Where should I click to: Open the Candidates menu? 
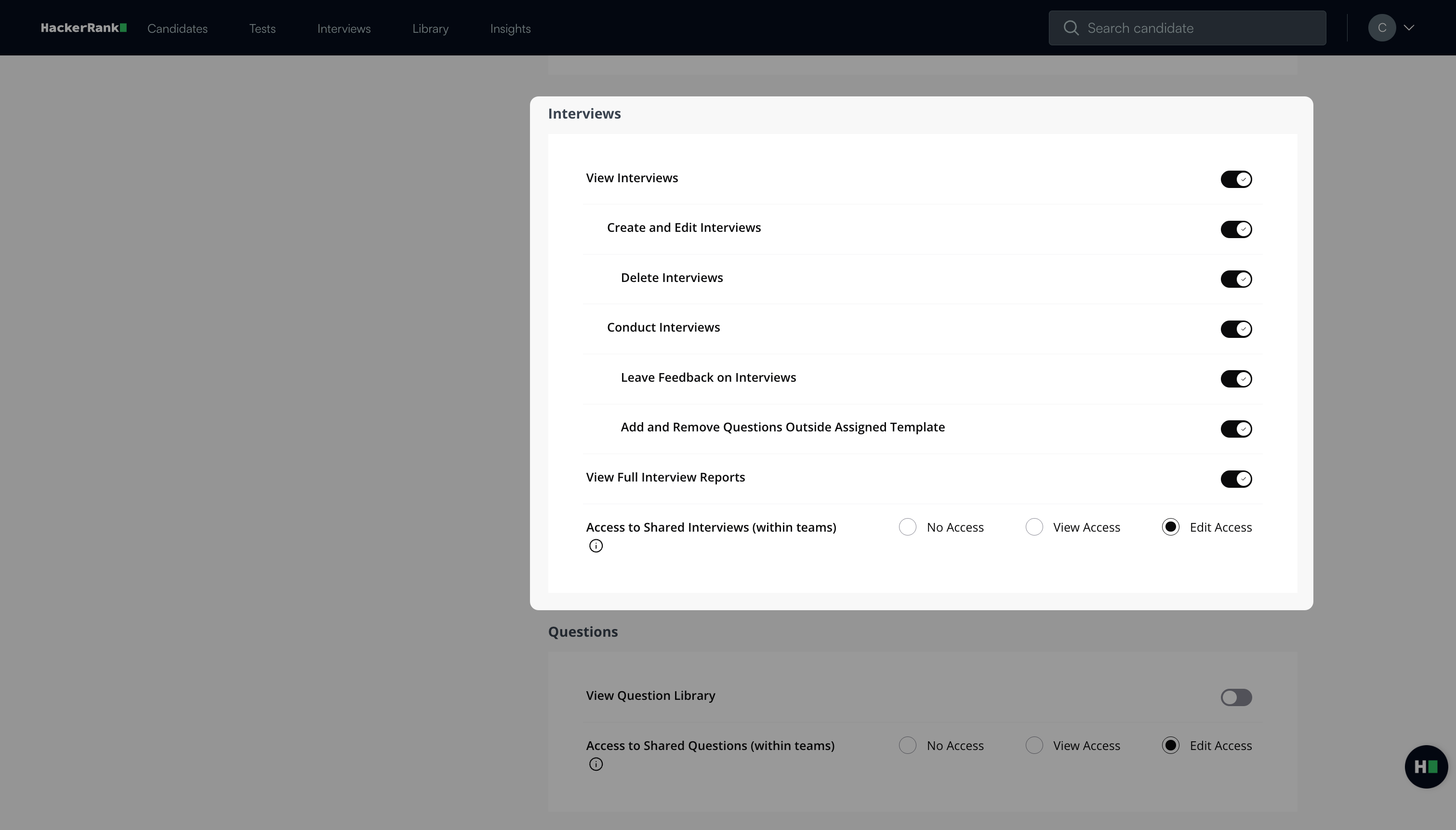[177, 28]
